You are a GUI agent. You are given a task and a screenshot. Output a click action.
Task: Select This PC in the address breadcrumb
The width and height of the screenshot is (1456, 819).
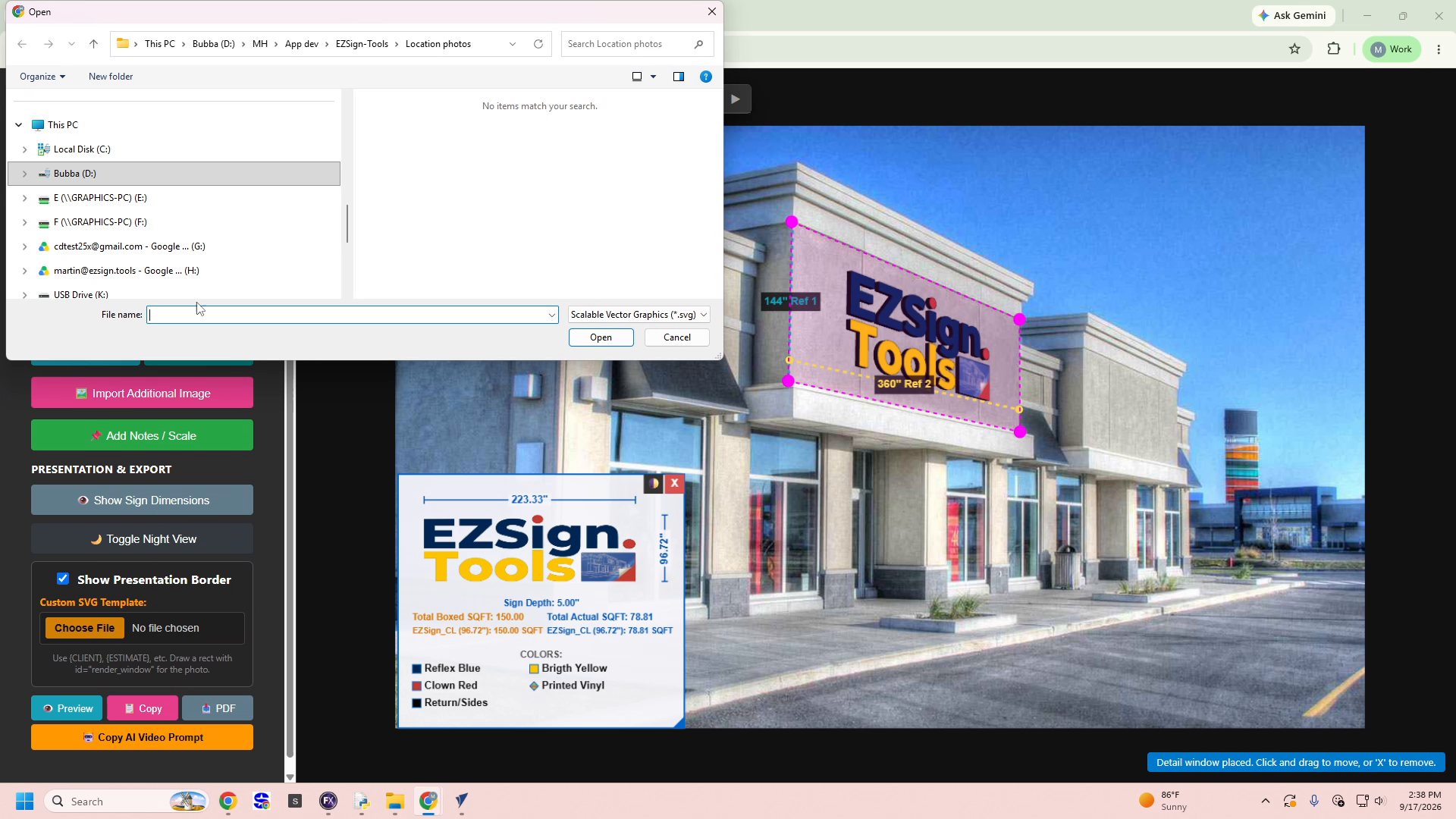pos(160,44)
